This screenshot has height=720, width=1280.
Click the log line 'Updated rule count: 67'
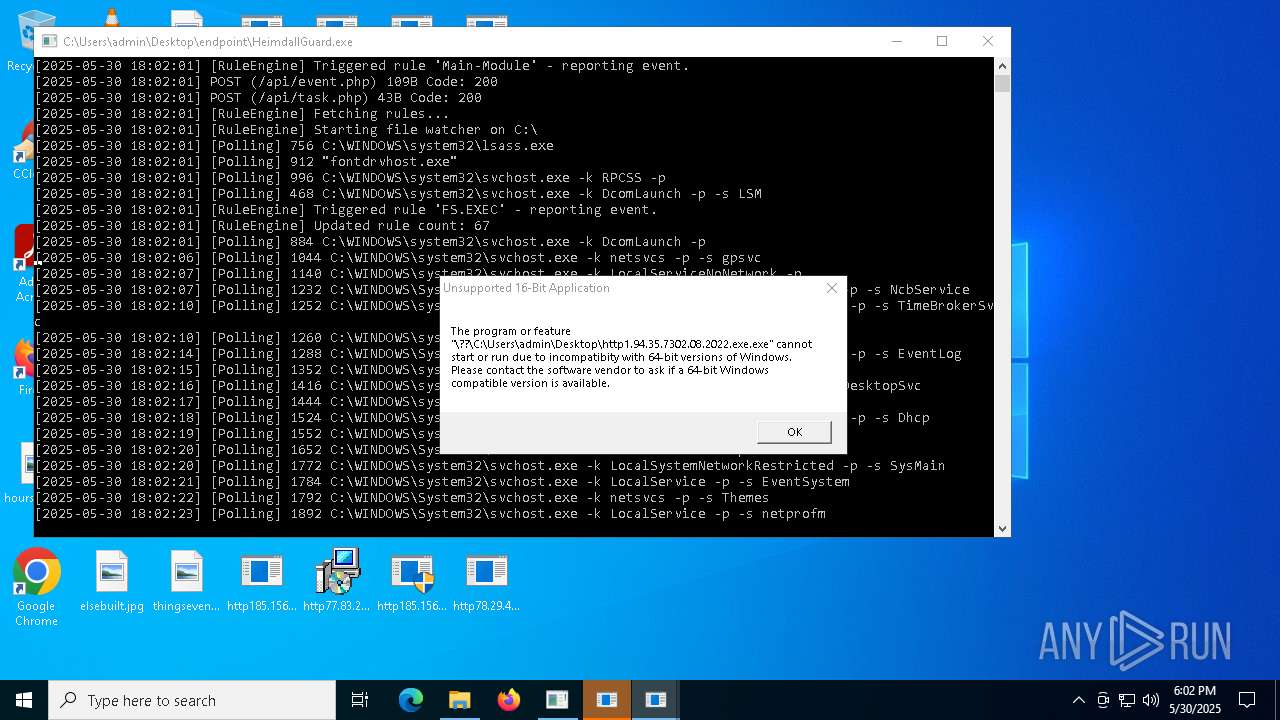pyautogui.click(x=262, y=226)
